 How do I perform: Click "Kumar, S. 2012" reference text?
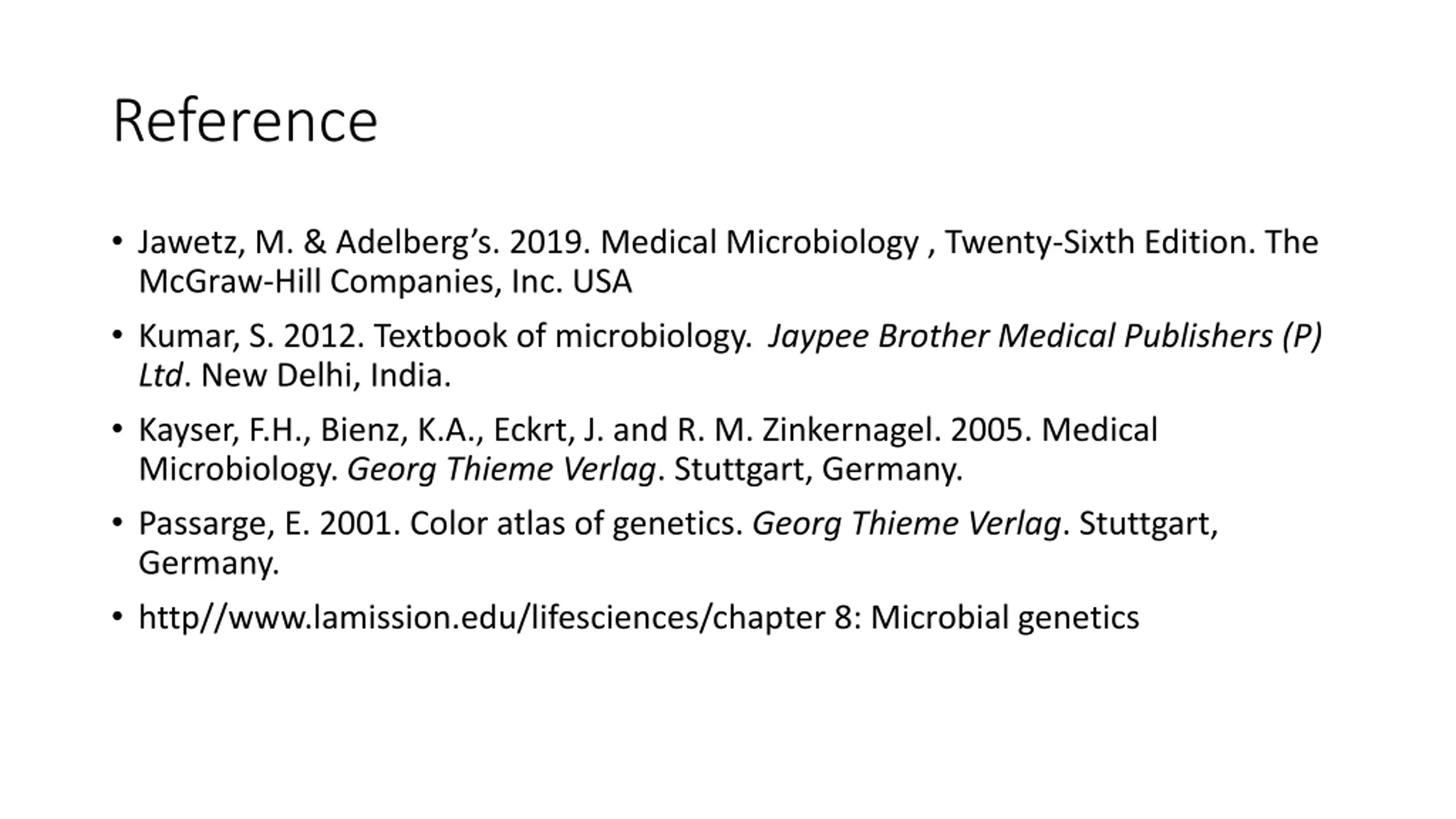251,336
